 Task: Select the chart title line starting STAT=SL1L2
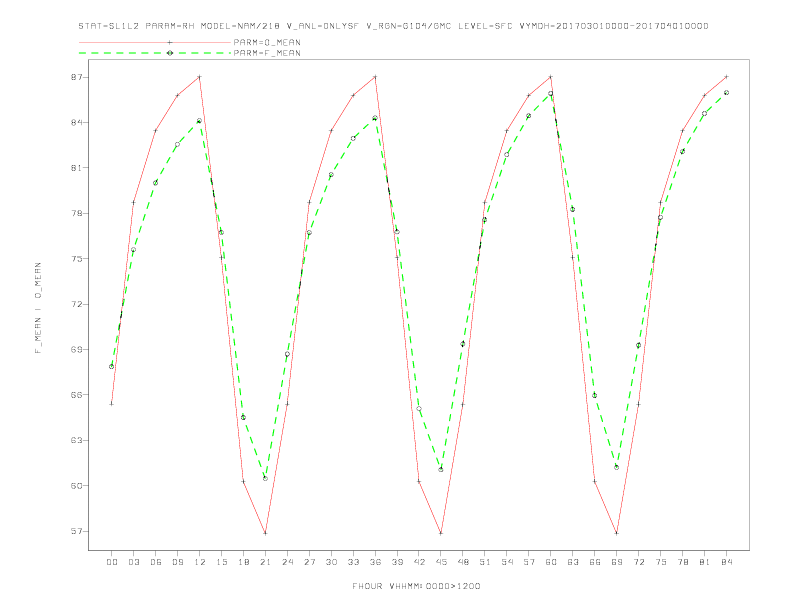coord(393,26)
